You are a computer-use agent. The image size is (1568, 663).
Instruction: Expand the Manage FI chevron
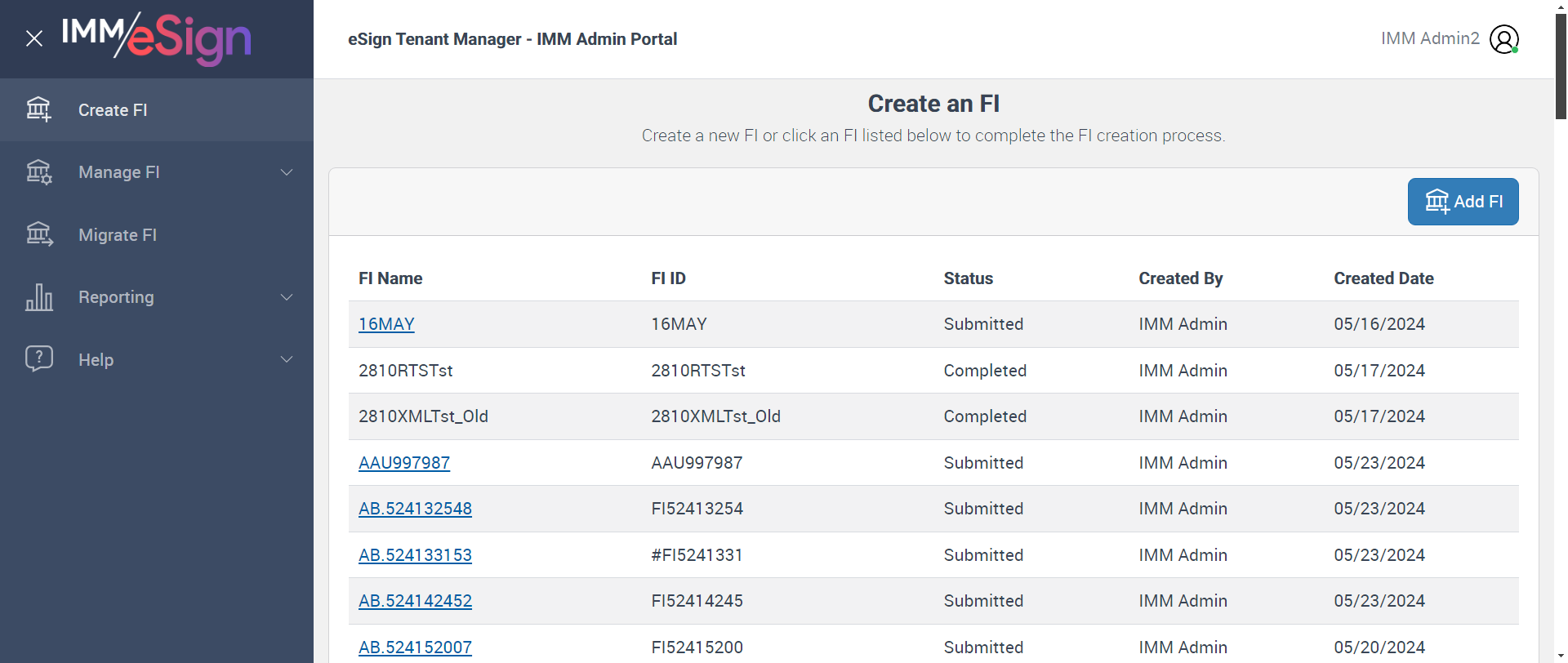click(287, 172)
